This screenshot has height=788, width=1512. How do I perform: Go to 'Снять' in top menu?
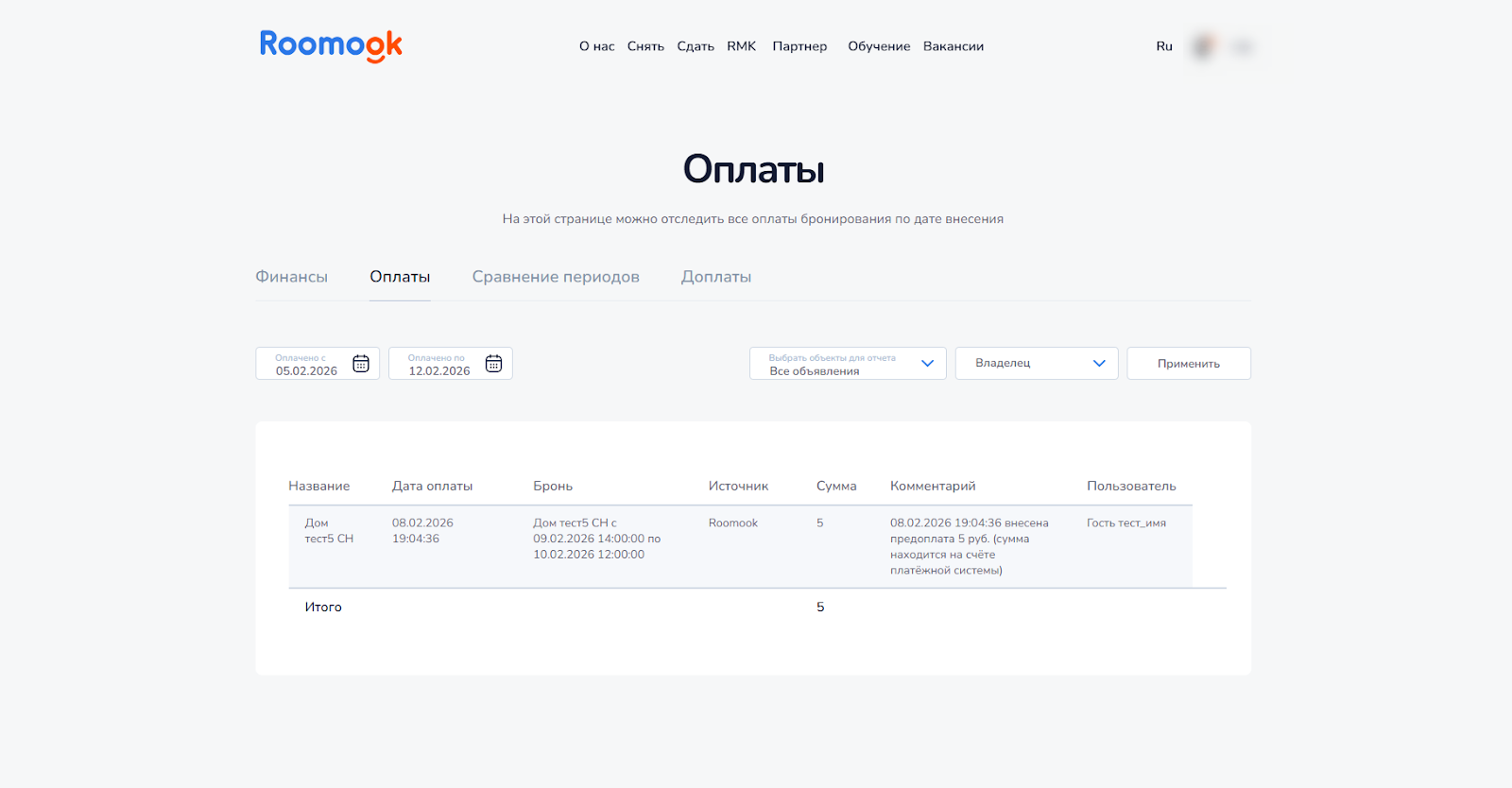pos(645,46)
